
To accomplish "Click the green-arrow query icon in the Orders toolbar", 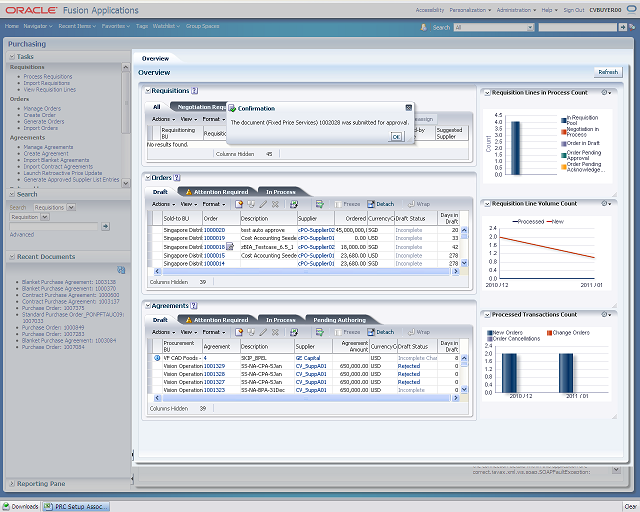I will coord(320,204).
